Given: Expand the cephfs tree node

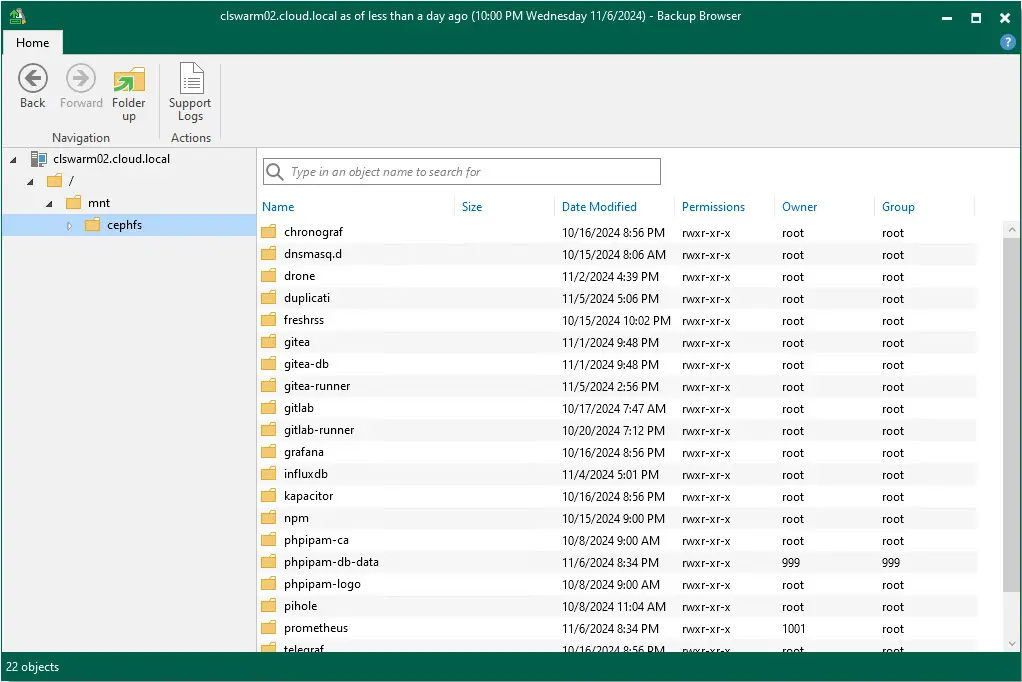Looking at the screenshot, I should pos(69,226).
